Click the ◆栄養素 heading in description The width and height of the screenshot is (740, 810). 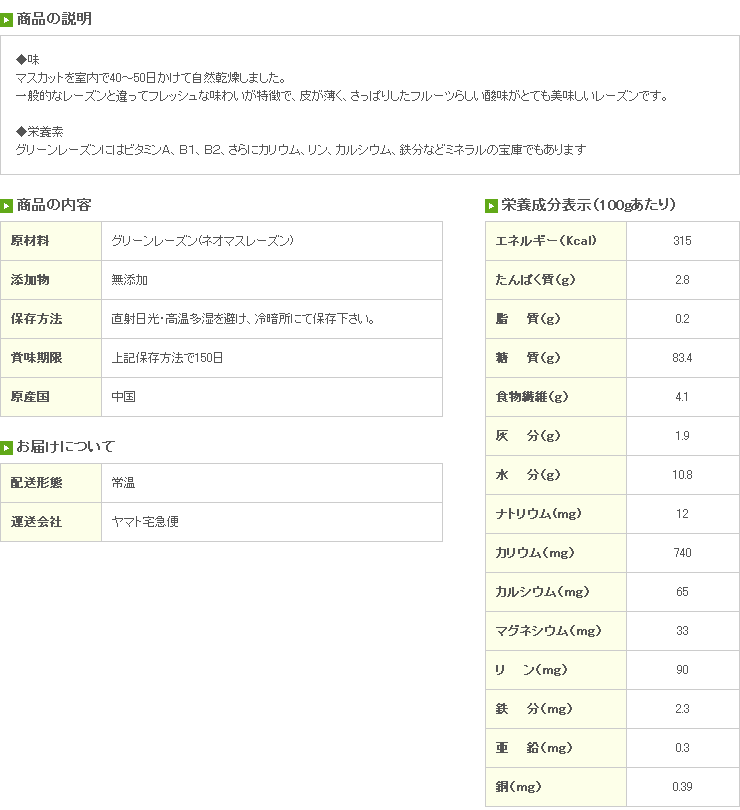pyautogui.click(x=39, y=132)
